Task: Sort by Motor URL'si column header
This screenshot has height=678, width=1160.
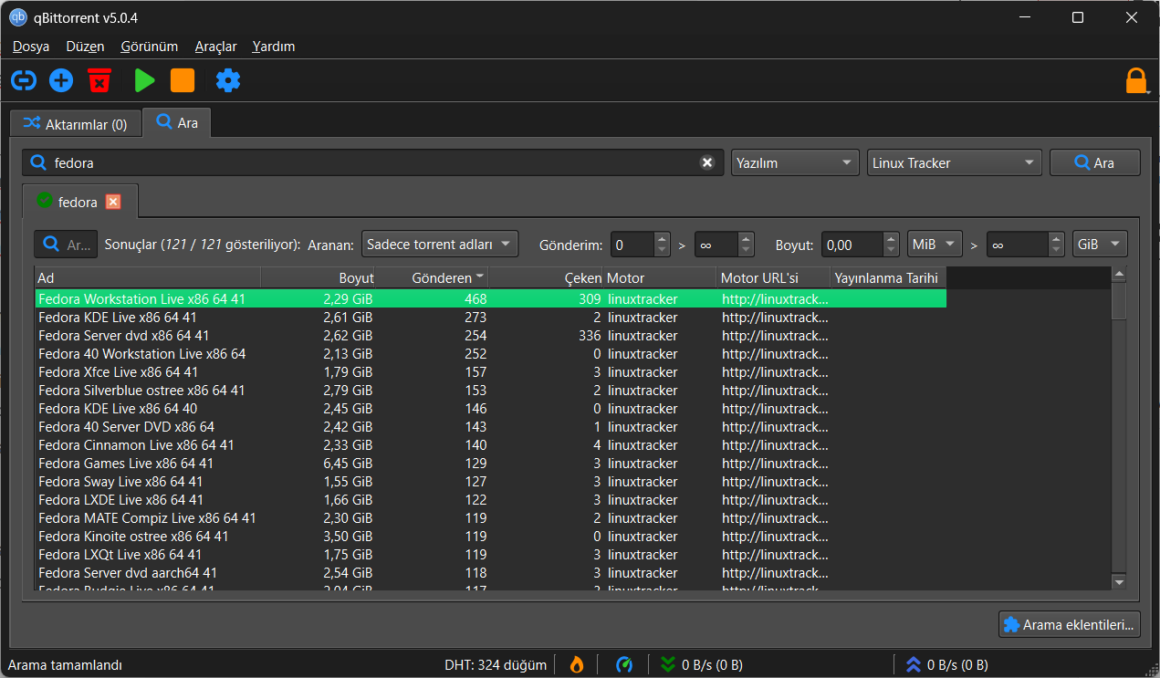Action: (773, 278)
